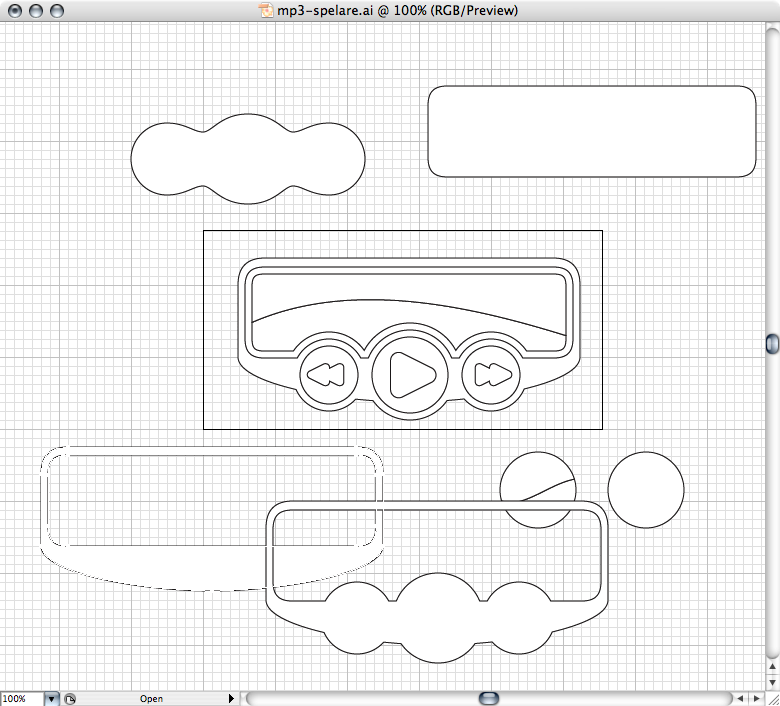Click the vertical scroll down arrow
The height and width of the screenshot is (706, 780).
[x=772, y=681]
